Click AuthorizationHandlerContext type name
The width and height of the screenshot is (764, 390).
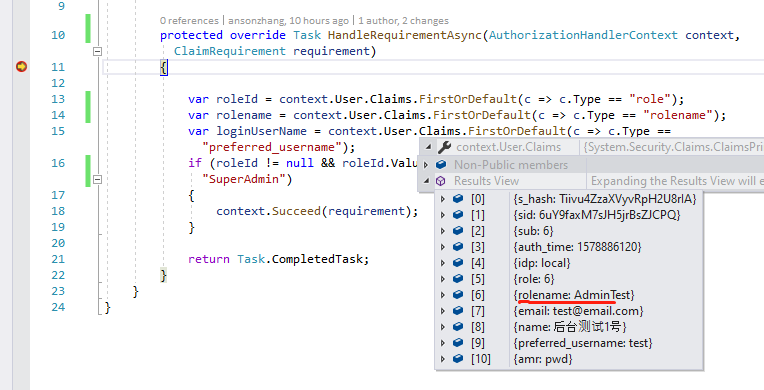click(x=583, y=35)
